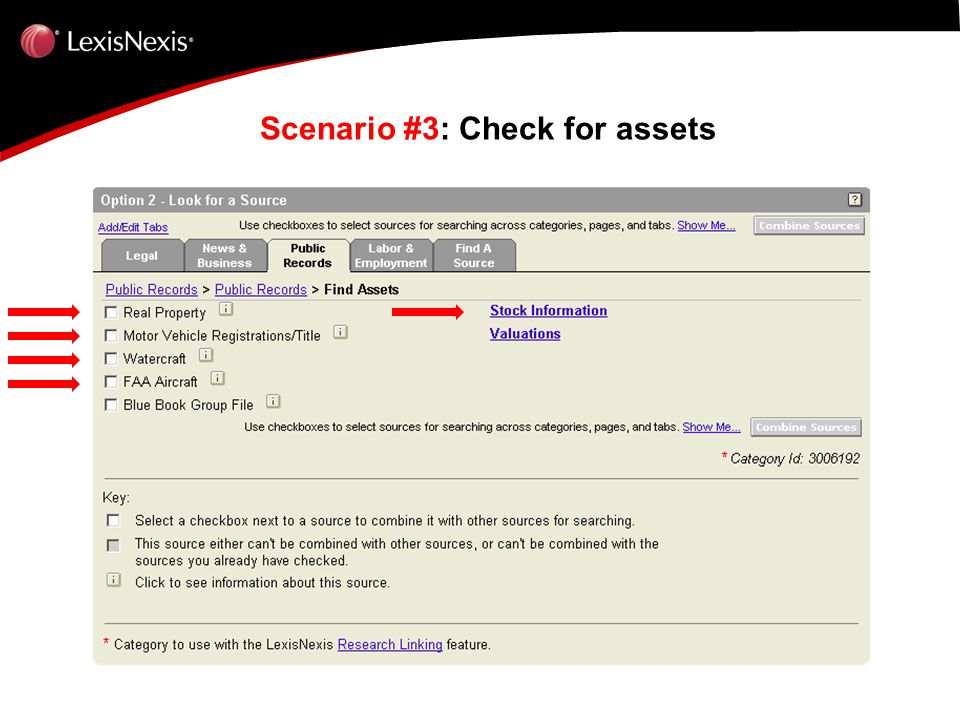Viewport: 960px width, 720px height.
Task: Switch to the Legal tab
Action: pyautogui.click(x=142, y=255)
